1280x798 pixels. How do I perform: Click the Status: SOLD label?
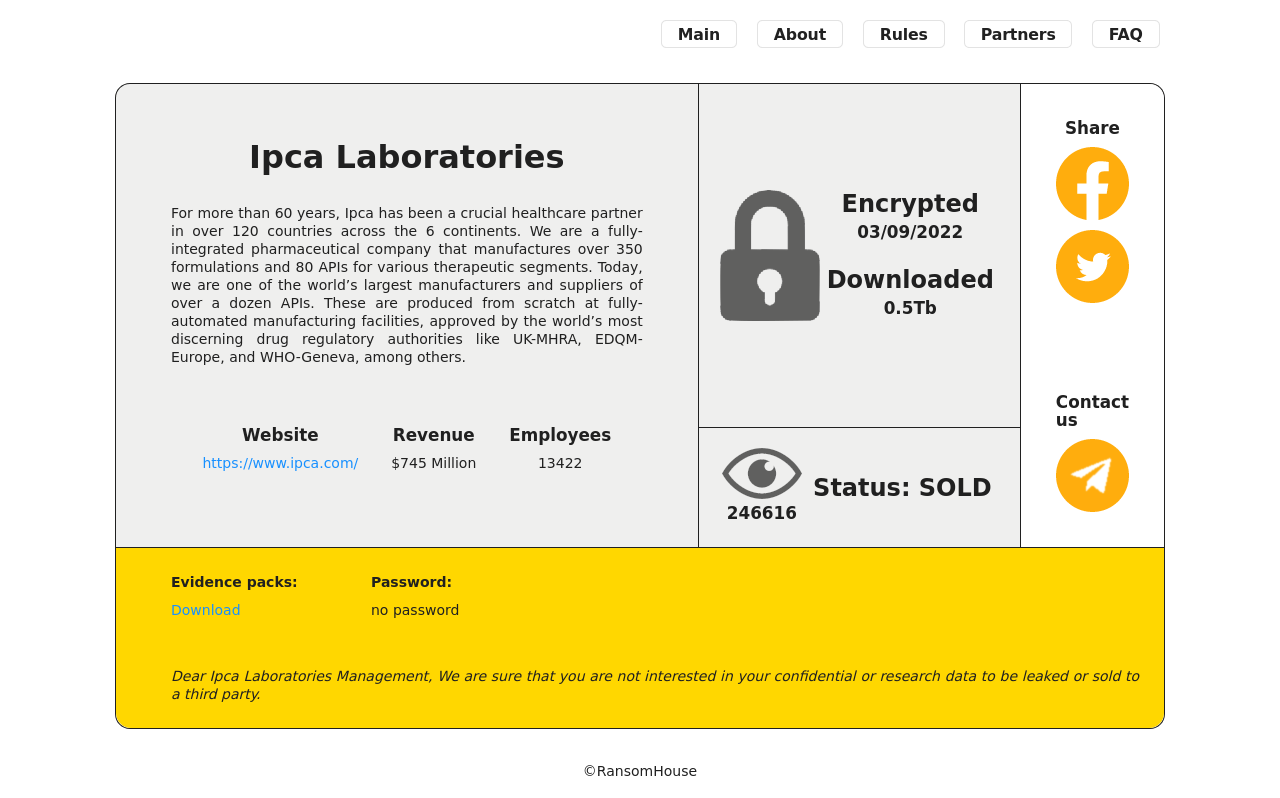(902, 488)
